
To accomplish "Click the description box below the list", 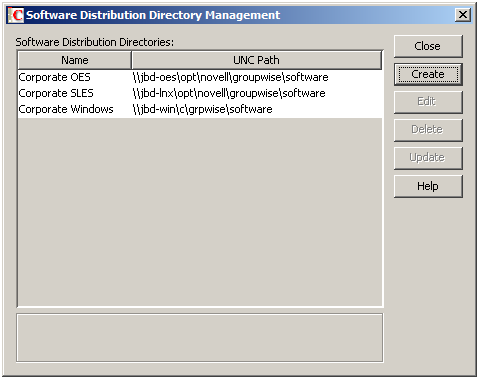I will [200, 338].
